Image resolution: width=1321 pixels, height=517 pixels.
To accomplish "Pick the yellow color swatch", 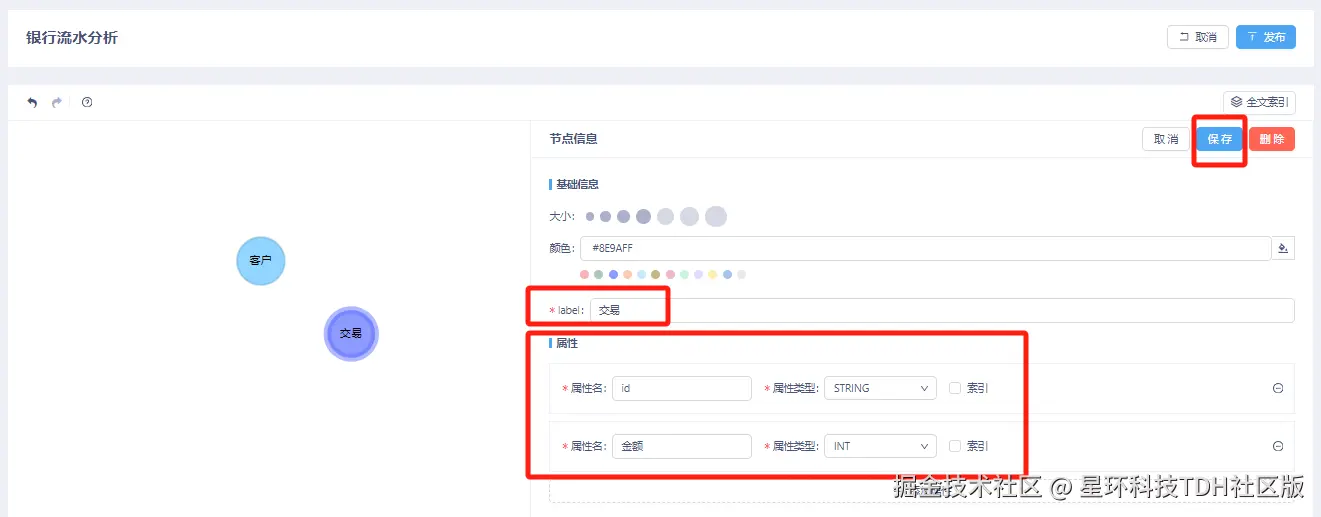I will [713, 274].
